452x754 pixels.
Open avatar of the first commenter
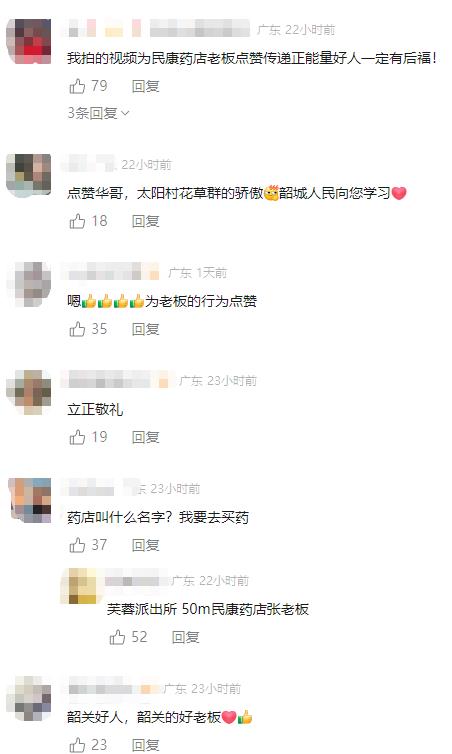pos(29,41)
